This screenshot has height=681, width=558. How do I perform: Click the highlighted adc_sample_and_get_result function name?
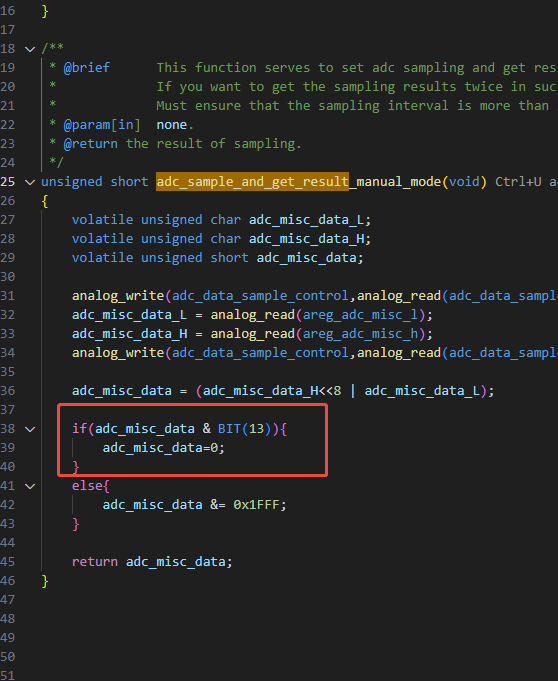(252, 182)
